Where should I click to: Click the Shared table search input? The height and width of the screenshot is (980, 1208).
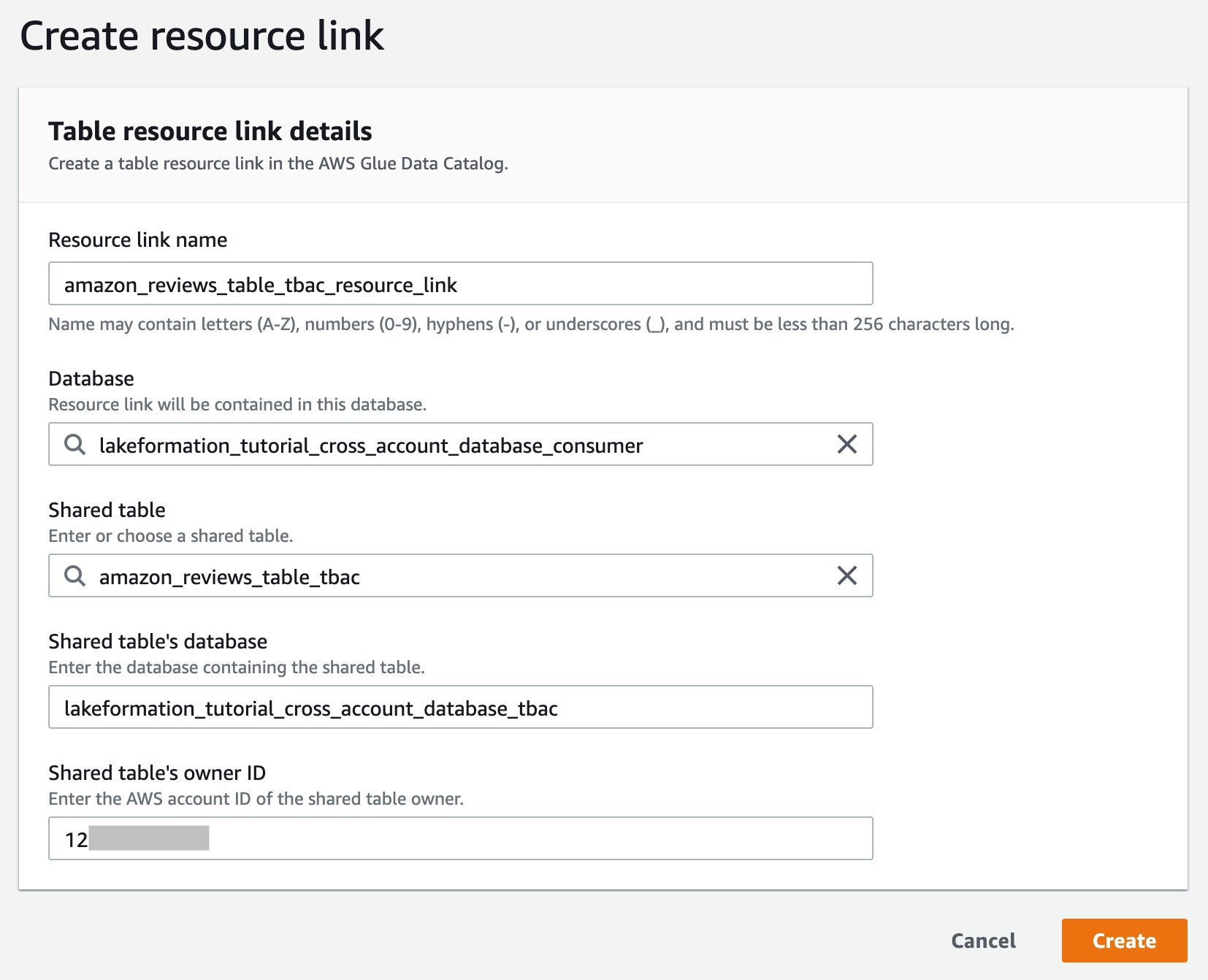click(x=461, y=575)
